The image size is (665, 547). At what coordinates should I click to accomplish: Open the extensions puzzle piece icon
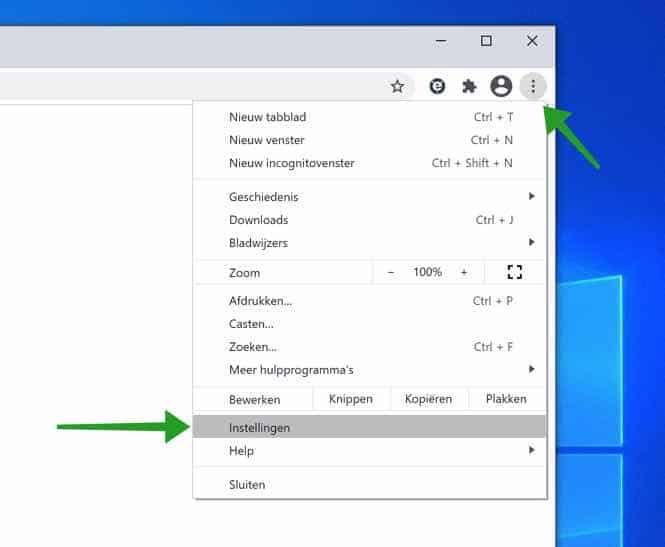pyautogui.click(x=469, y=86)
